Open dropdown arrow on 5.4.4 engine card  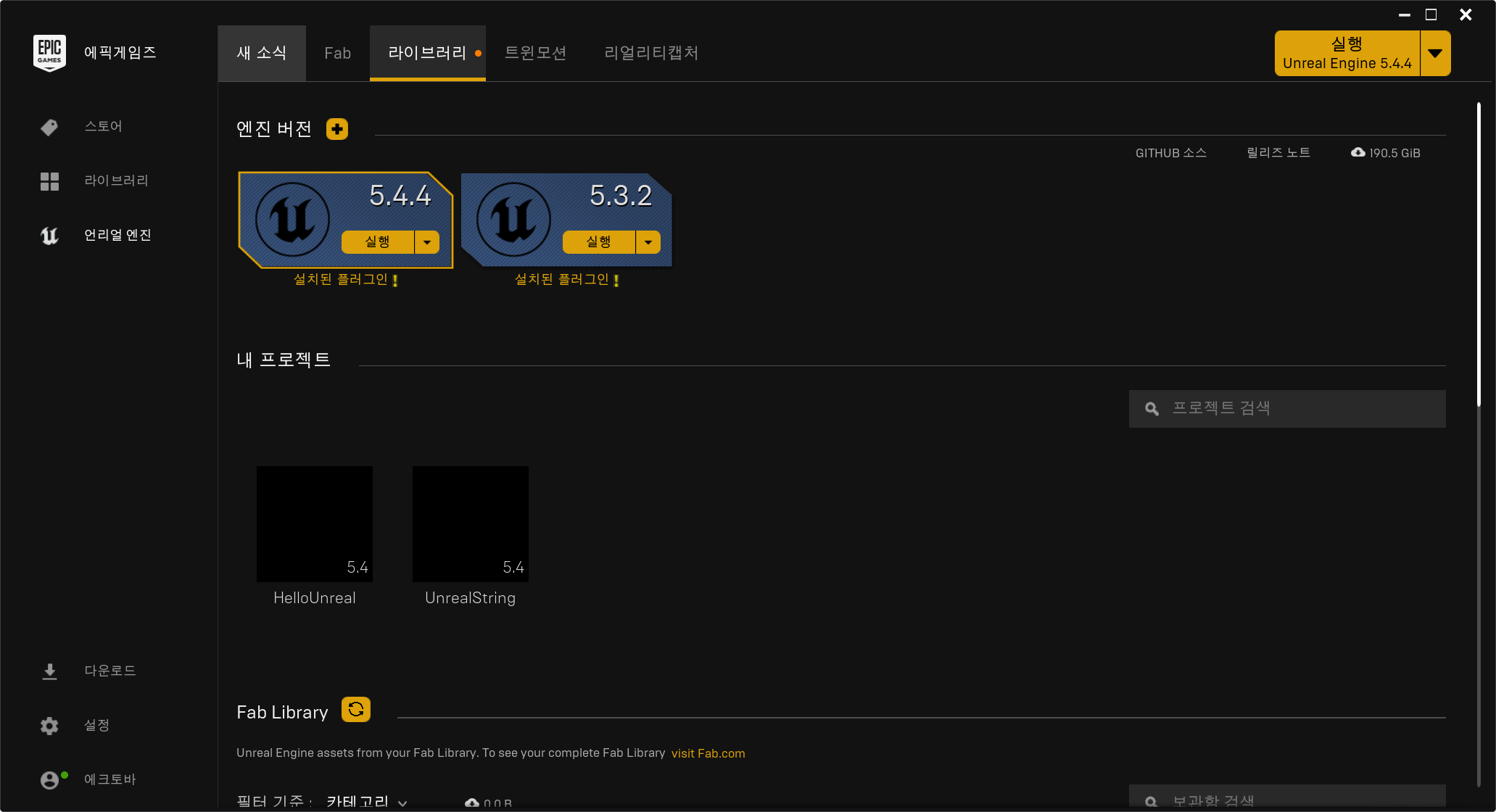tap(427, 242)
